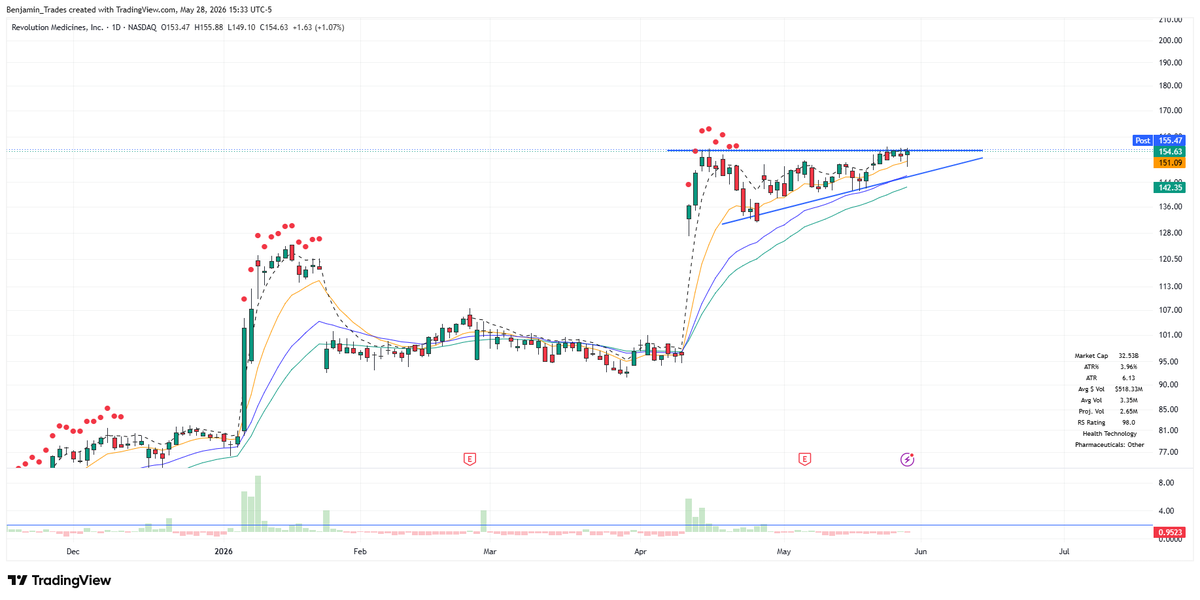
Task: Click the 128.00 price axis label
Action: [1171, 233]
